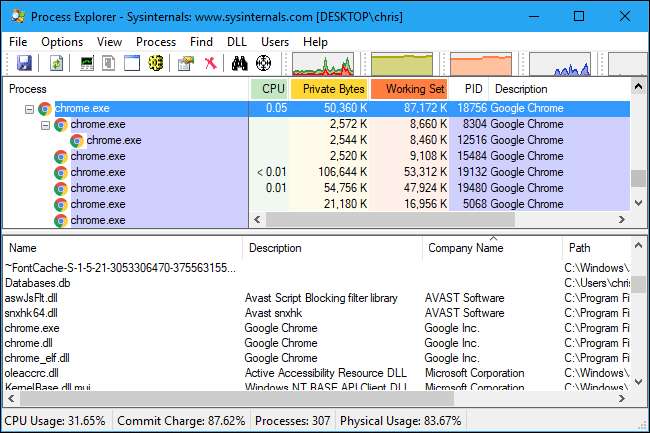Click the process list vertical scrollbar down arrow
Viewport: 650px width, 433px height.
click(x=638, y=203)
